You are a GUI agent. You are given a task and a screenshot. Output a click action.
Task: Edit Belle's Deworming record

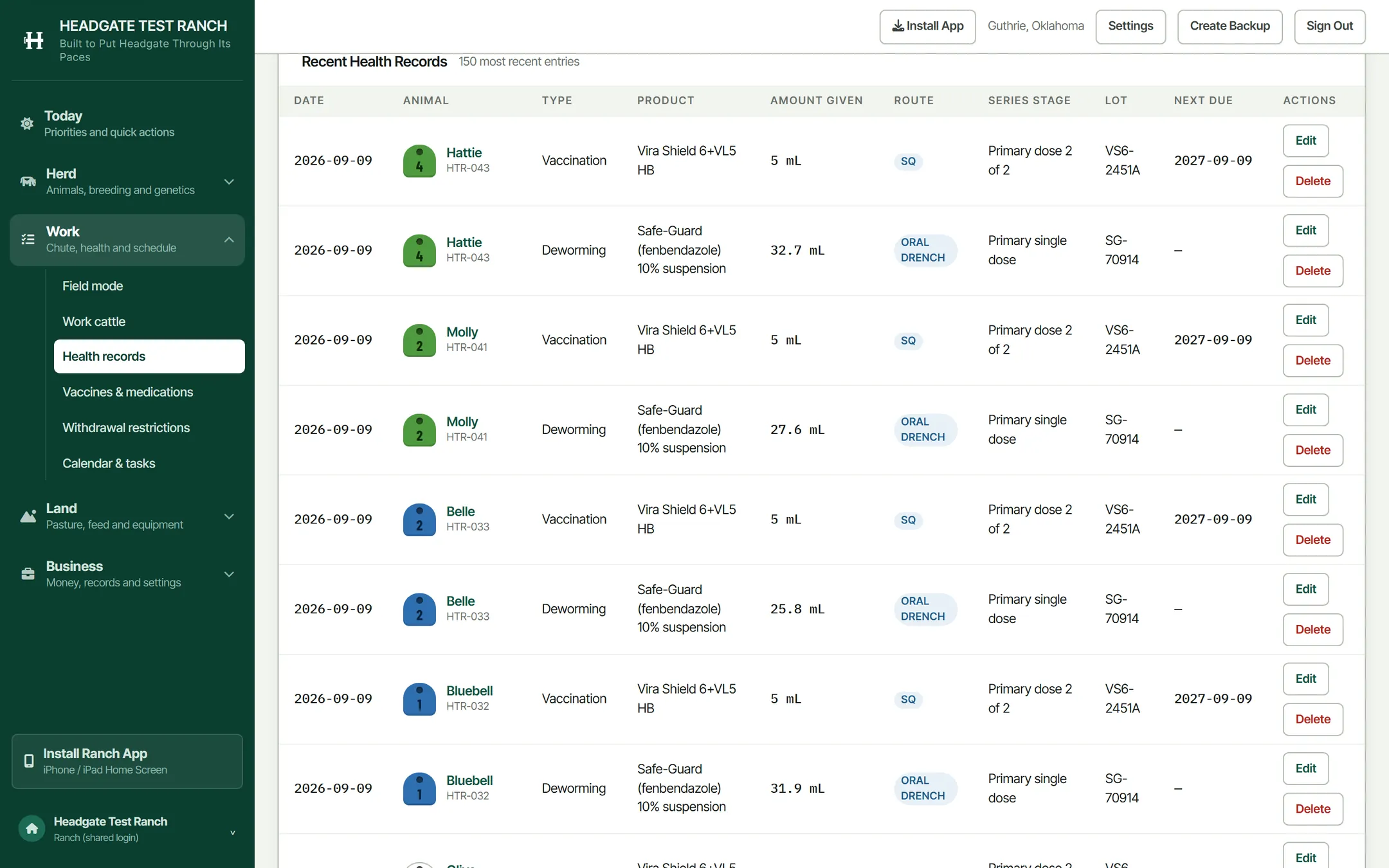(x=1305, y=589)
